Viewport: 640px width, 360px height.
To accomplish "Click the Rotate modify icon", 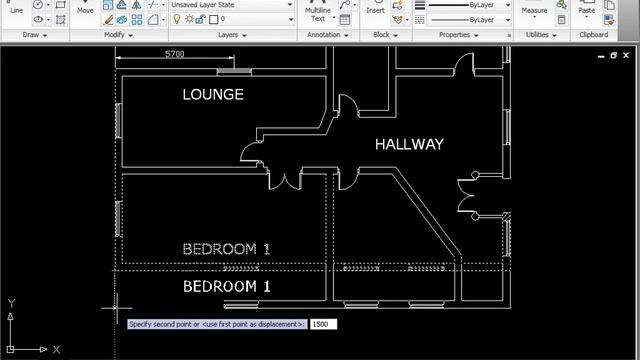I will 122,5.
